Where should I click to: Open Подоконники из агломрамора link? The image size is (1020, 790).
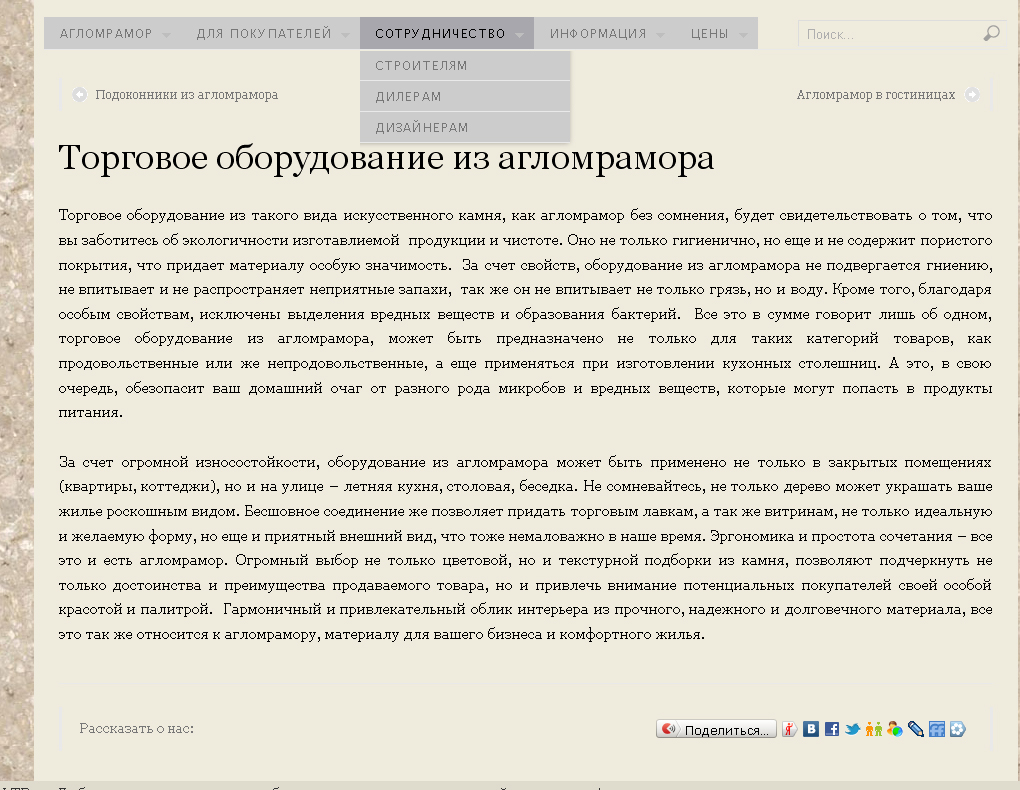pos(187,95)
